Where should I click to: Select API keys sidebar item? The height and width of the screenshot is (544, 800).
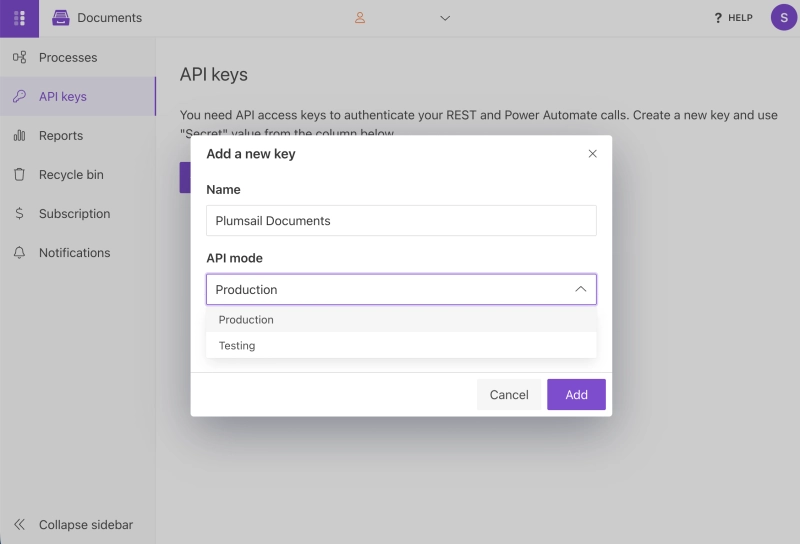78,96
